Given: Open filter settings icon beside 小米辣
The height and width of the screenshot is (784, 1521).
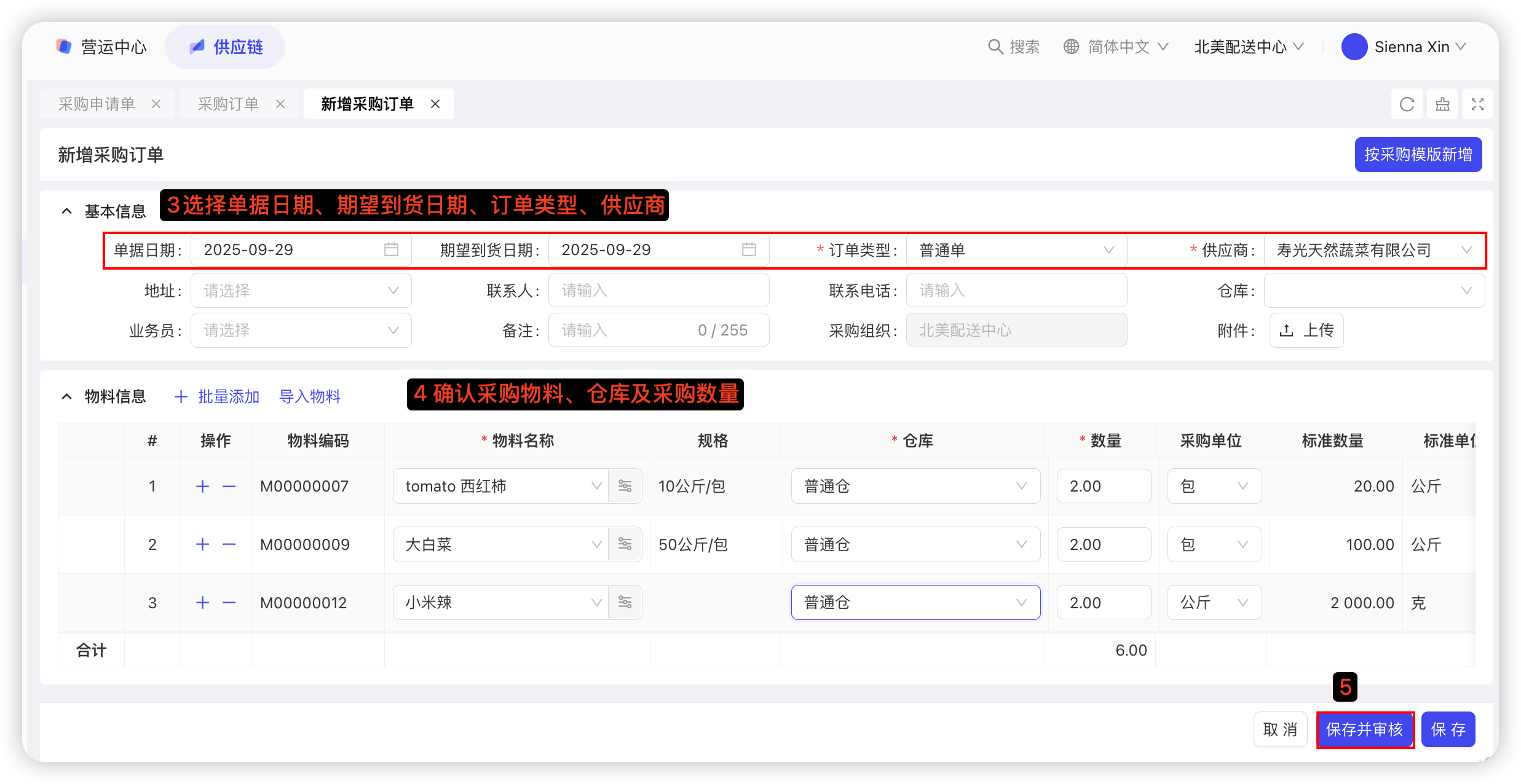Looking at the screenshot, I should tap(625, 602).
